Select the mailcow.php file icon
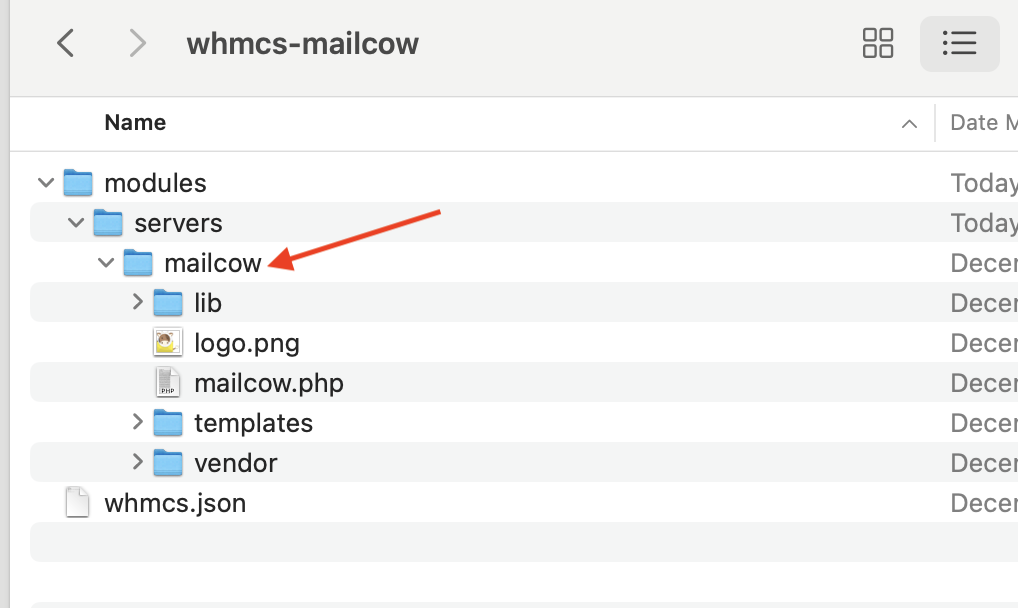The height and width of the screenshot is (608, 1018). (x=167, y=383)
